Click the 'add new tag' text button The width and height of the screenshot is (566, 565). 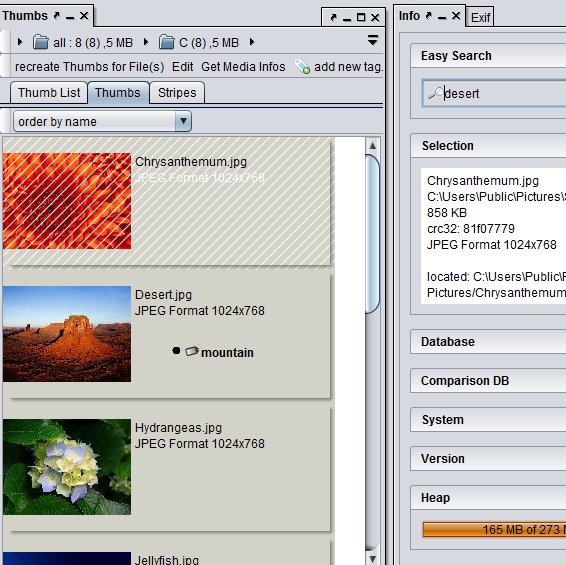(348, 67)
